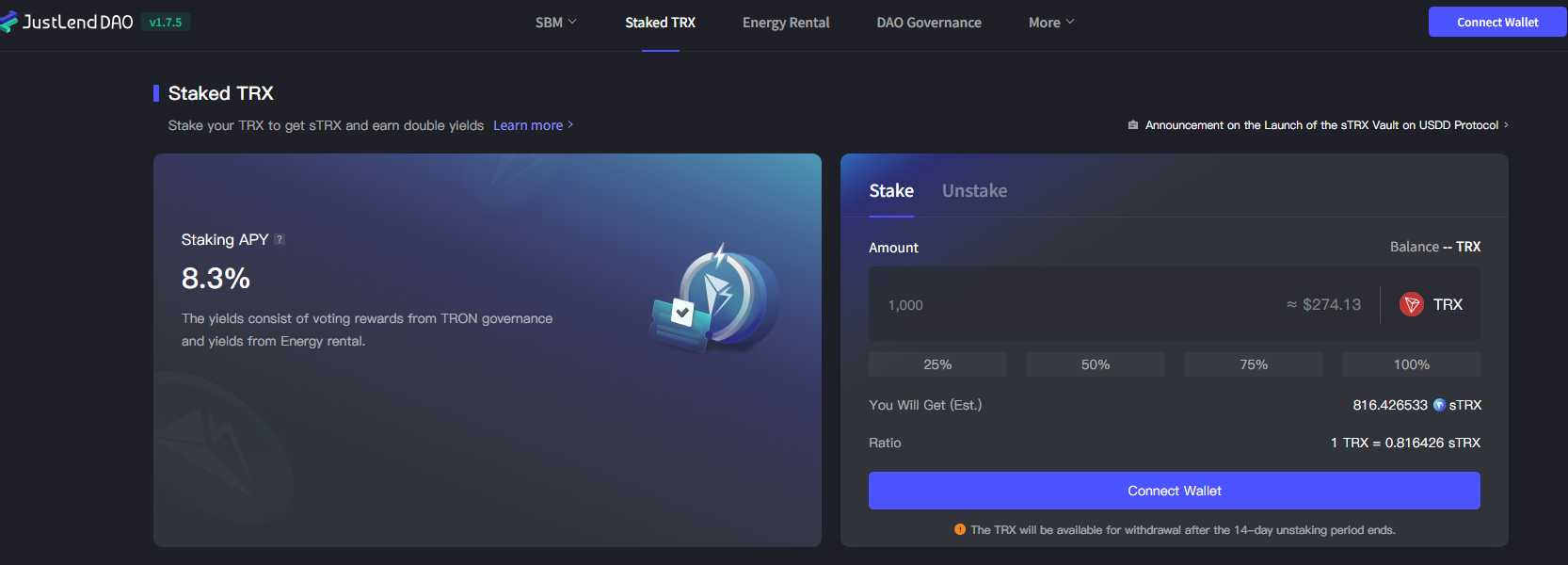Viewport: 1568px width, 565px height.
Task: Click the top-right Connect Wallet button
Action: point(1497,22)
